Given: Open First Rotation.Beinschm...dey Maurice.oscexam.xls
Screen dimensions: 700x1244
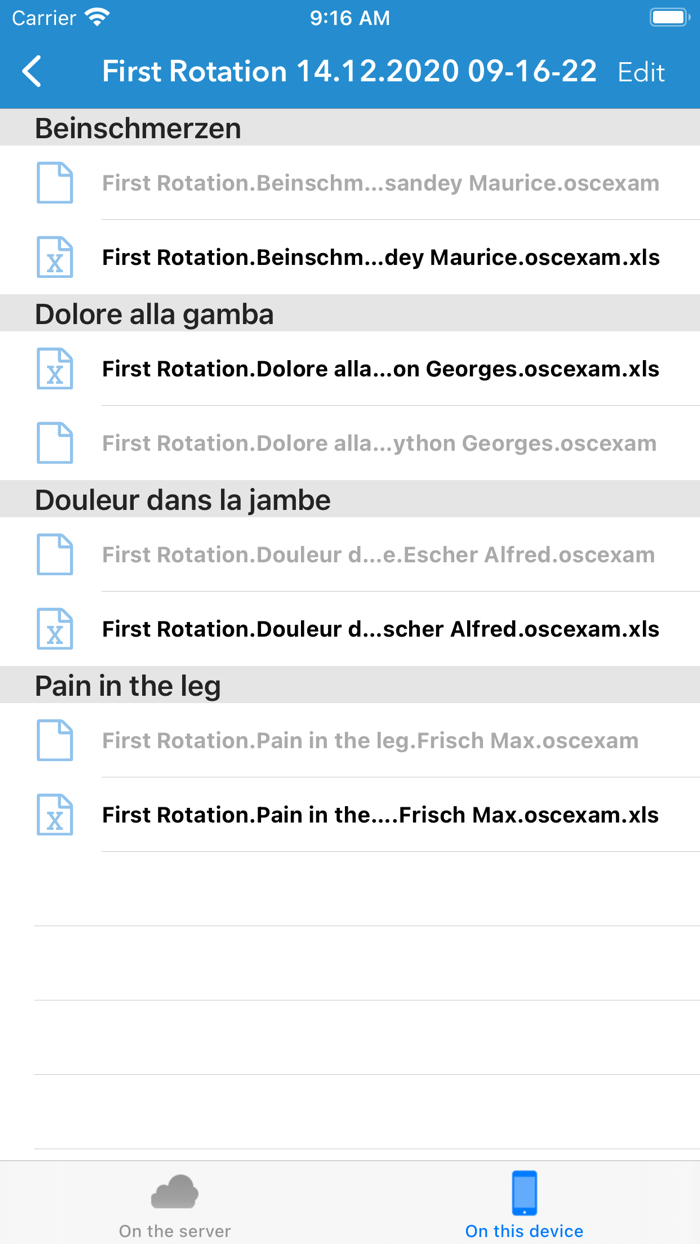Looking at the screenshot, I should (380, 257).
